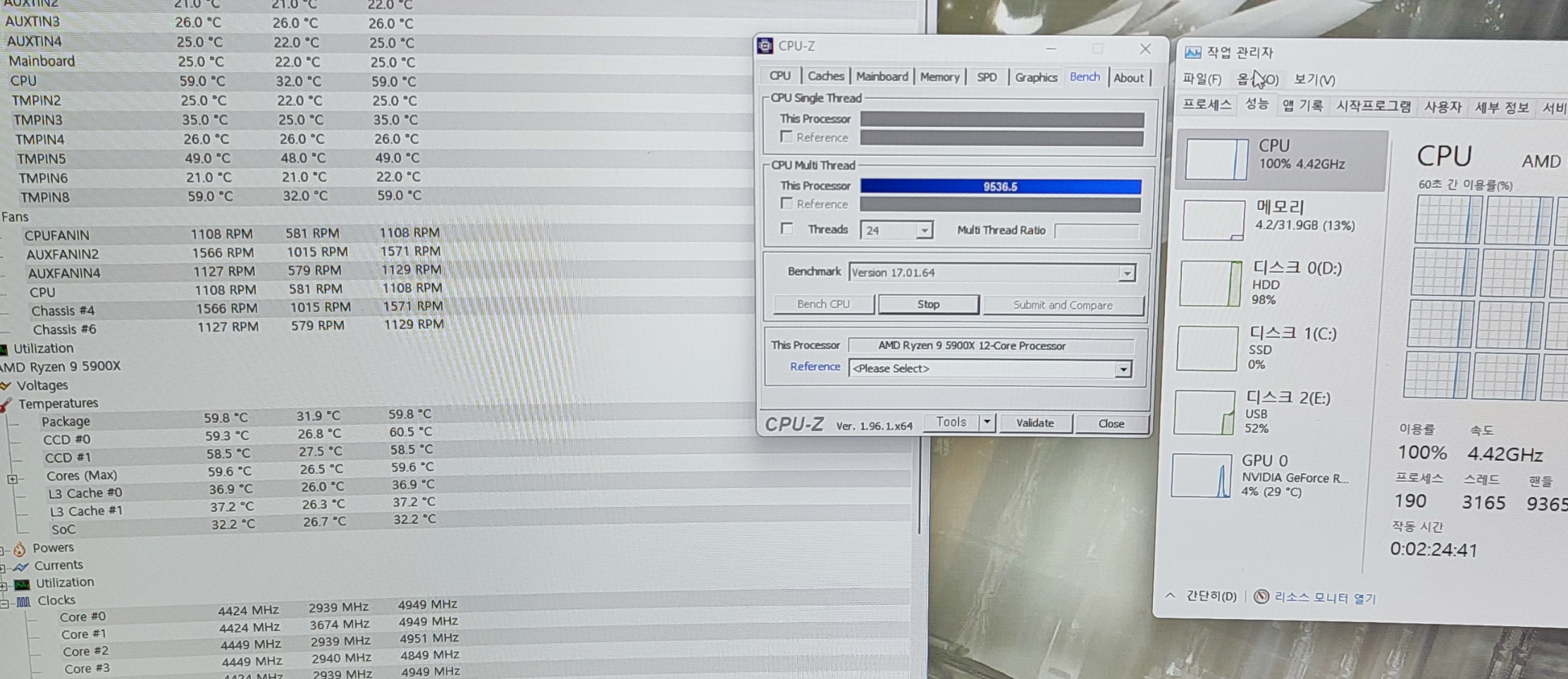
Task: Click the 간단히(D) fewer details link
Action: coord(1211,596)
